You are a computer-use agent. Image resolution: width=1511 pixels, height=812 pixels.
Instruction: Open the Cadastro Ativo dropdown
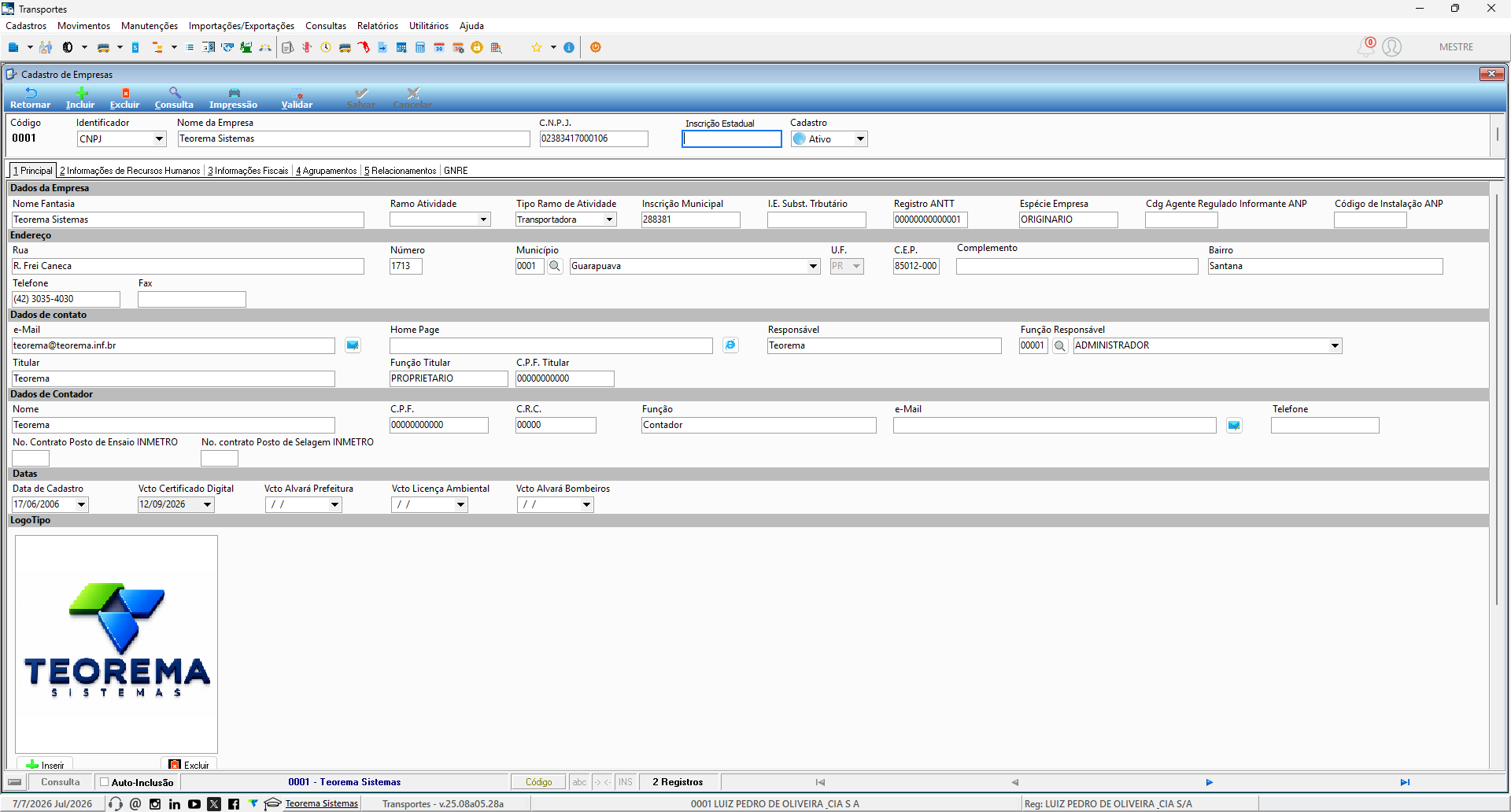(860, 139)
